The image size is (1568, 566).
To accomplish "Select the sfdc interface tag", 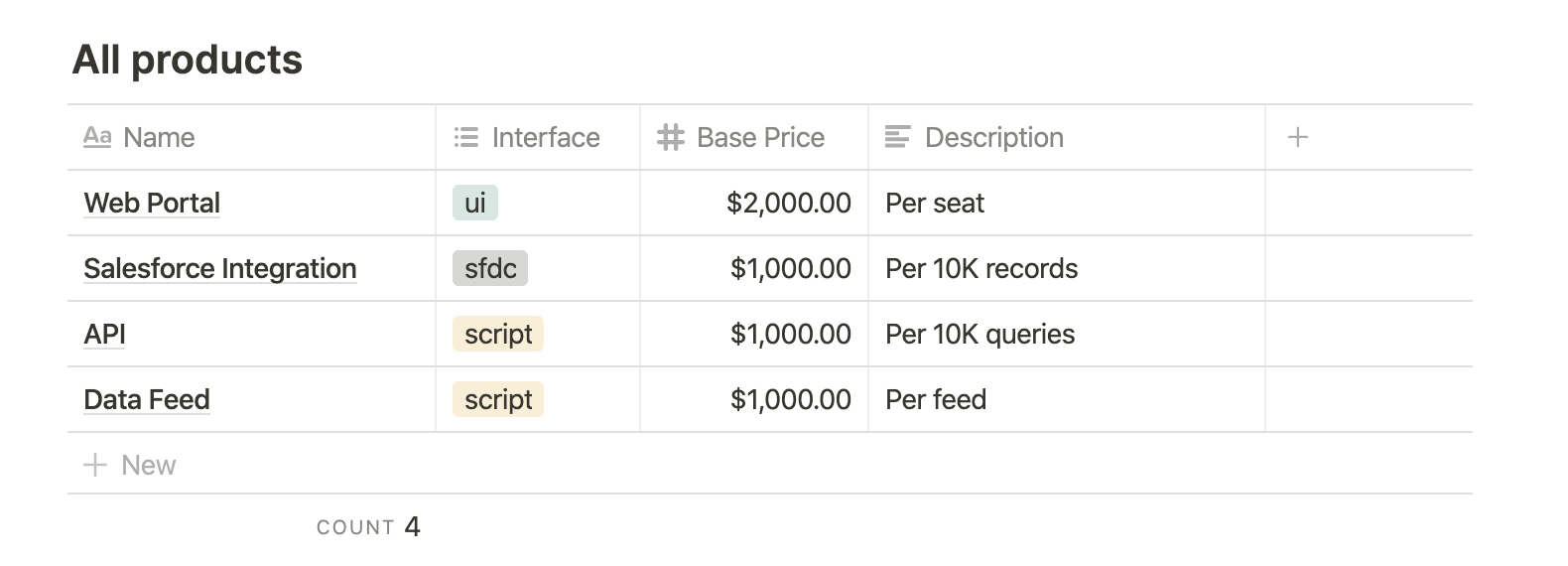I will pyautogui.click(x=490, y=268).
